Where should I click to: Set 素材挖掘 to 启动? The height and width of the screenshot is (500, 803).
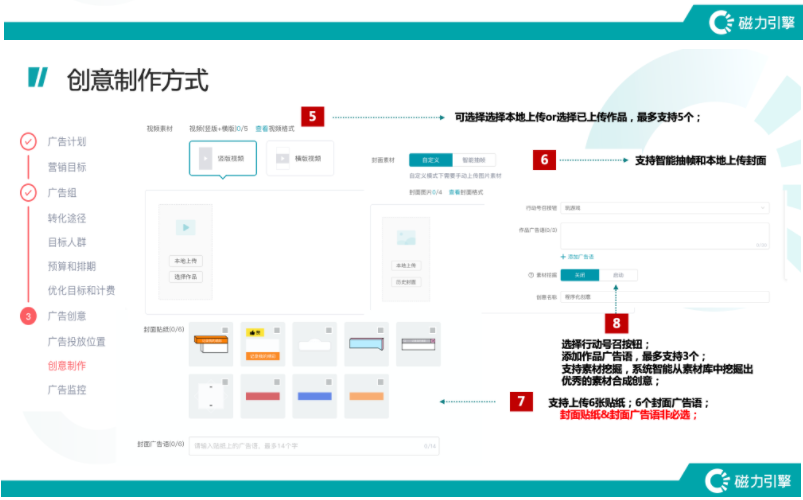click(x=618, y=275)
